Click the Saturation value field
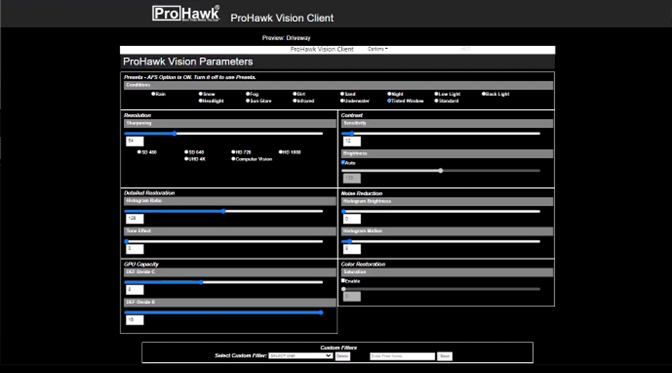This screenshot has width=672, height=373. [352, 296]
